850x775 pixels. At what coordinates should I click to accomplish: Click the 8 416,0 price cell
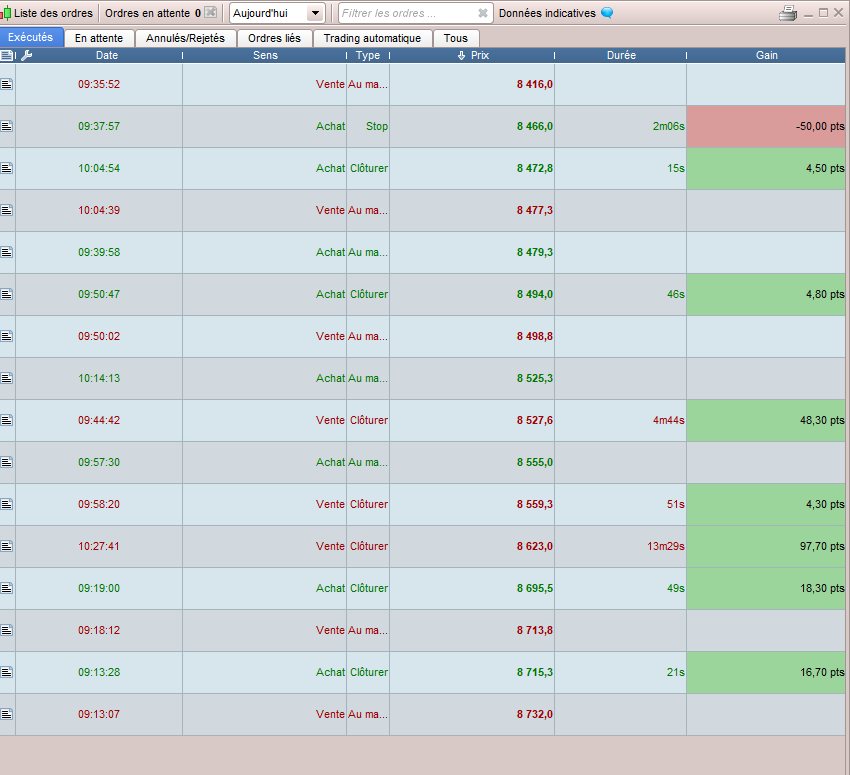tap(472, 84)
